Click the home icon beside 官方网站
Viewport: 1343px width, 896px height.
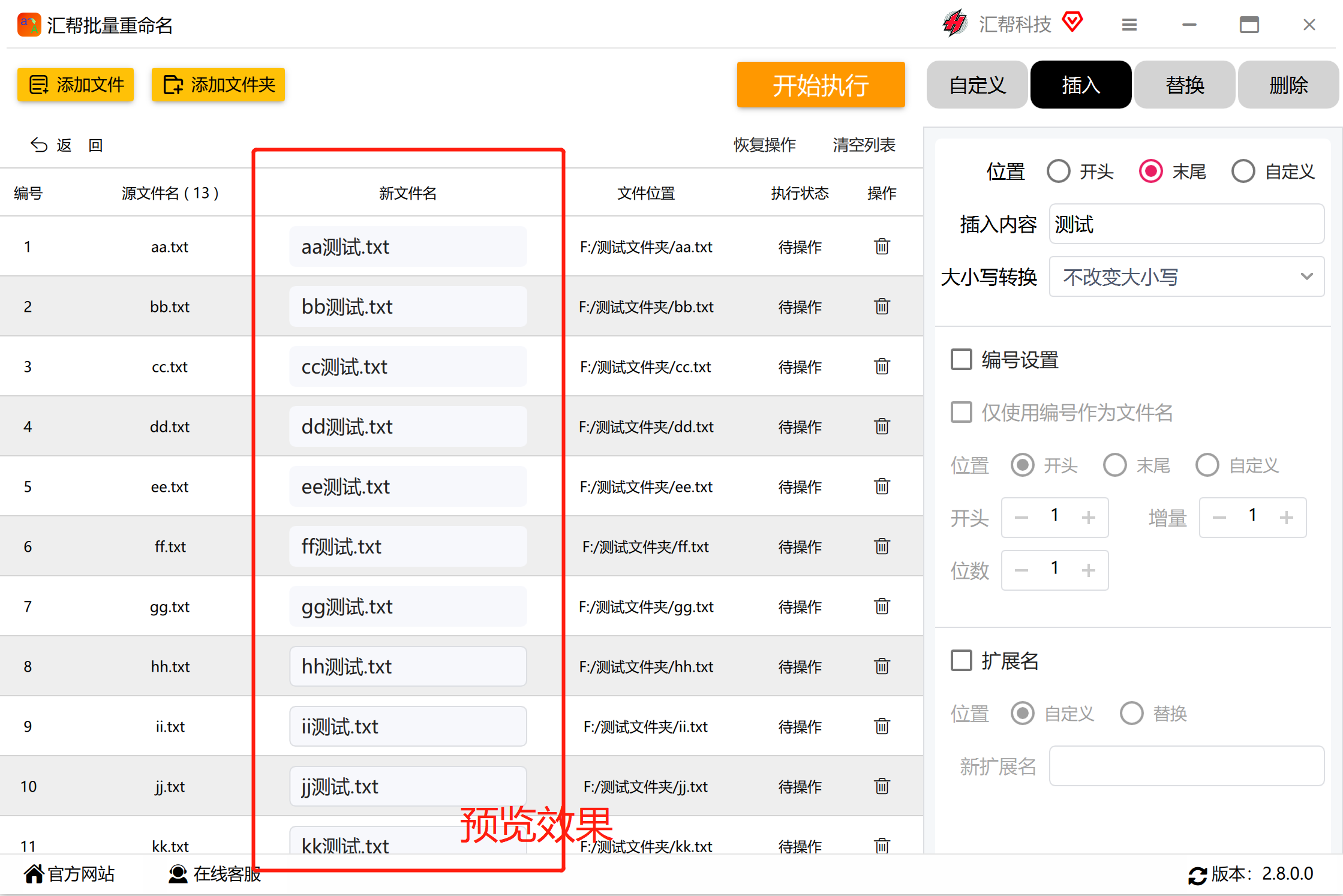[34, 874]
